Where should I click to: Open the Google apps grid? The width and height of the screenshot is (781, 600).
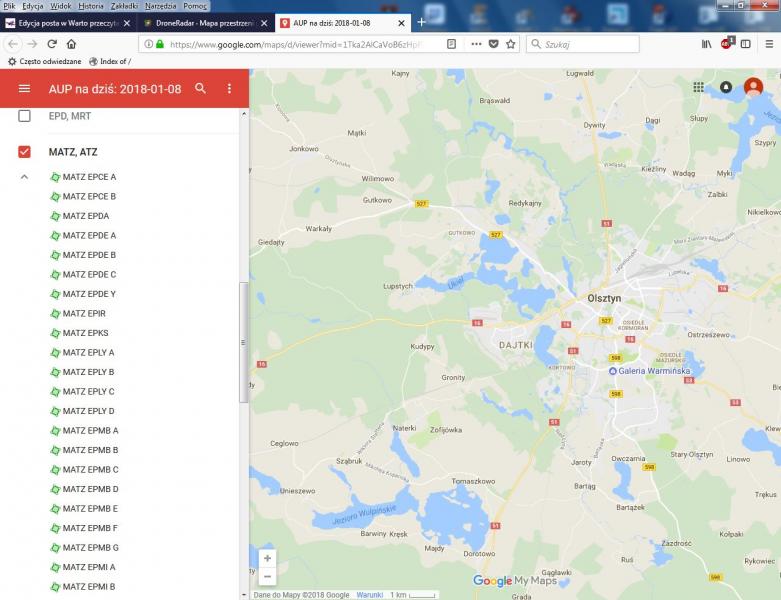pyautogui.click(x=699, y=87)
